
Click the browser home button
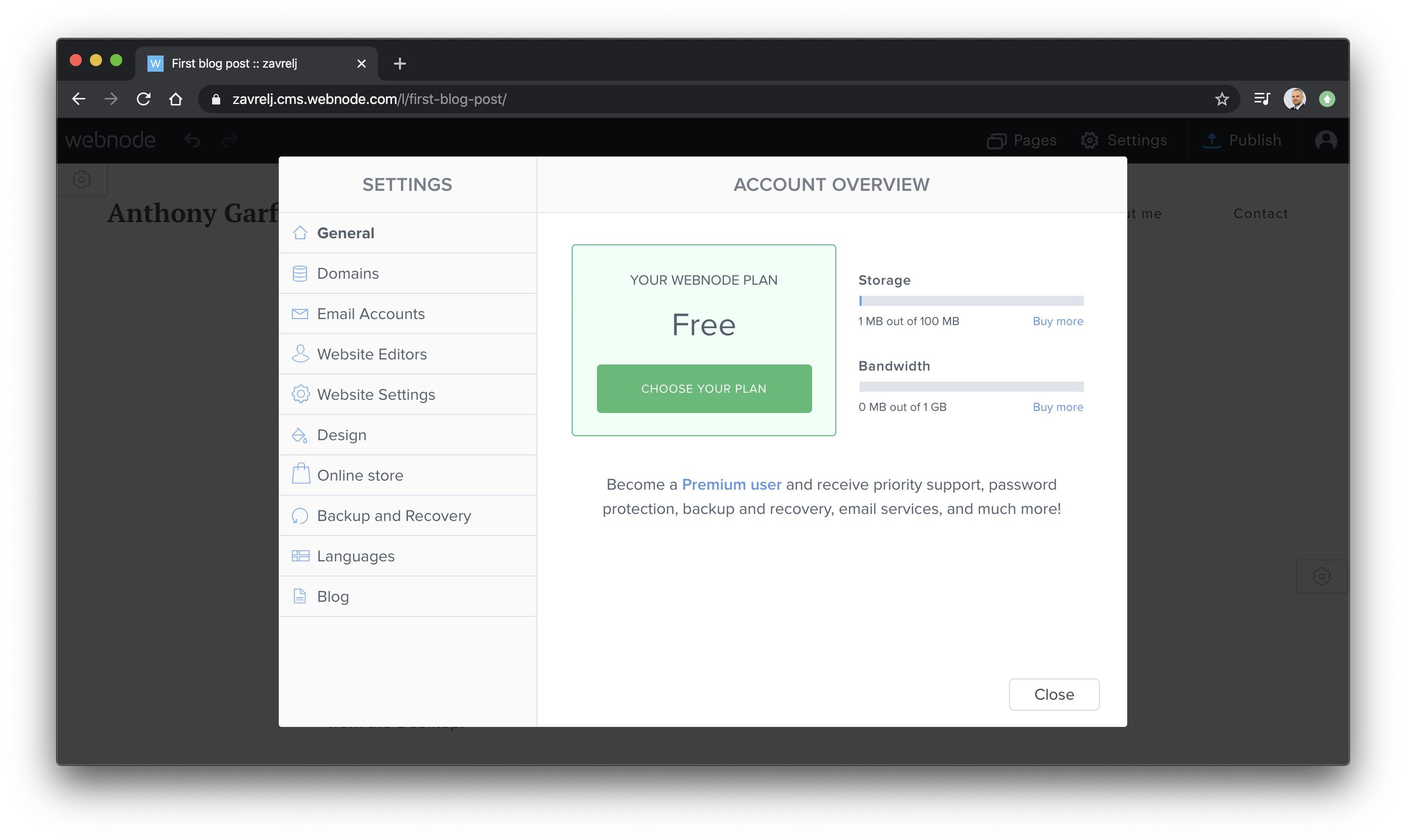point(176,99)
